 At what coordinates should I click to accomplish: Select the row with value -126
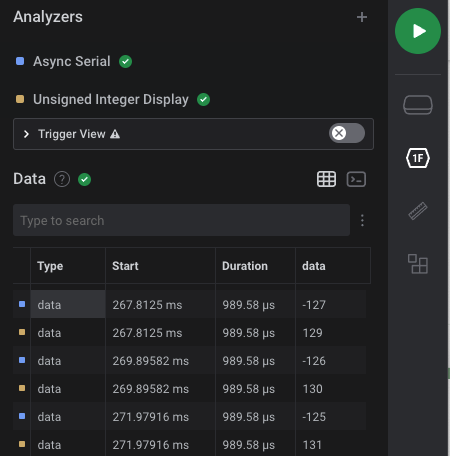tap(190, 360)
